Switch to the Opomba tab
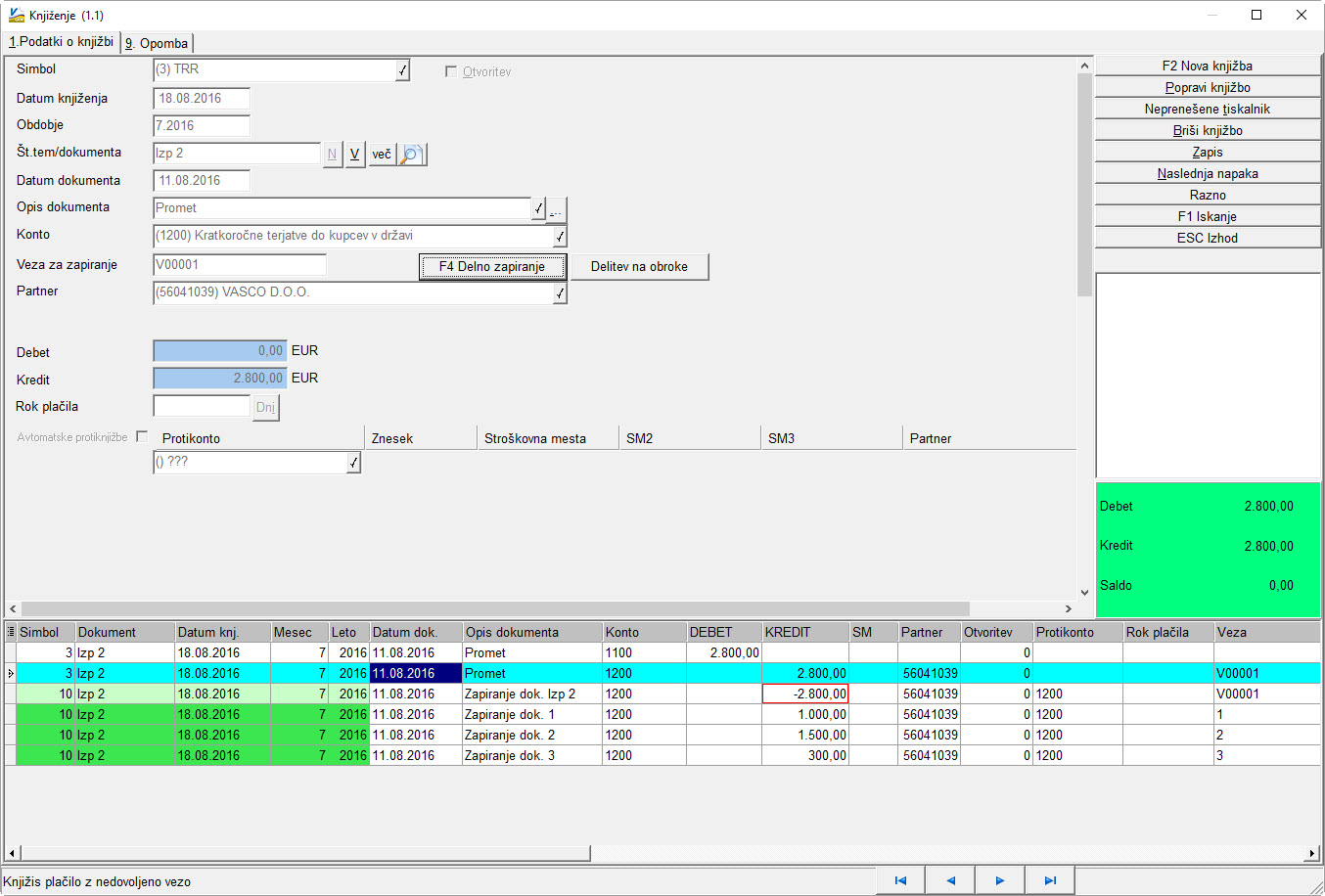Viewport: 1325px width, 896px height. [157, 43]
